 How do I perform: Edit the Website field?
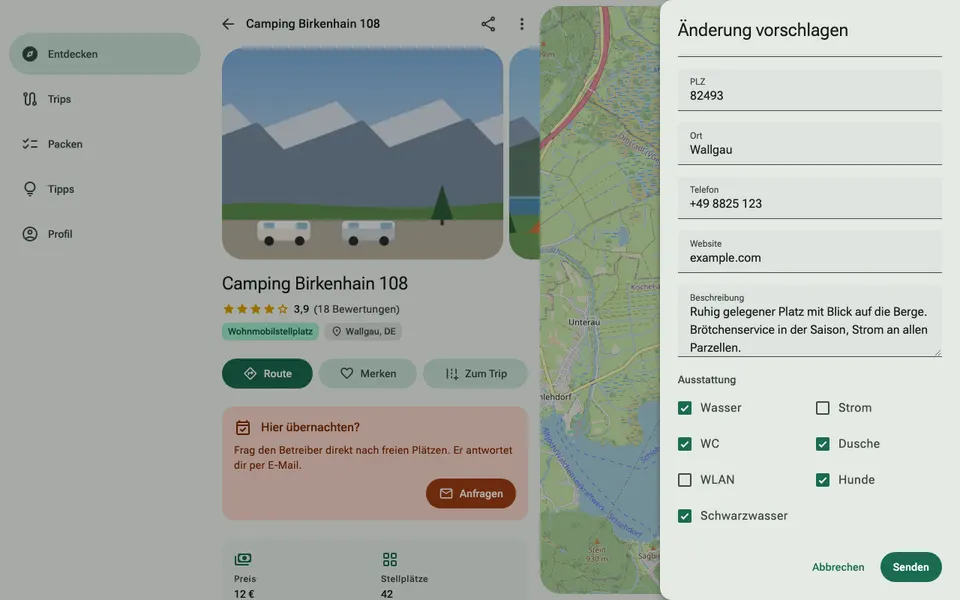809,252
